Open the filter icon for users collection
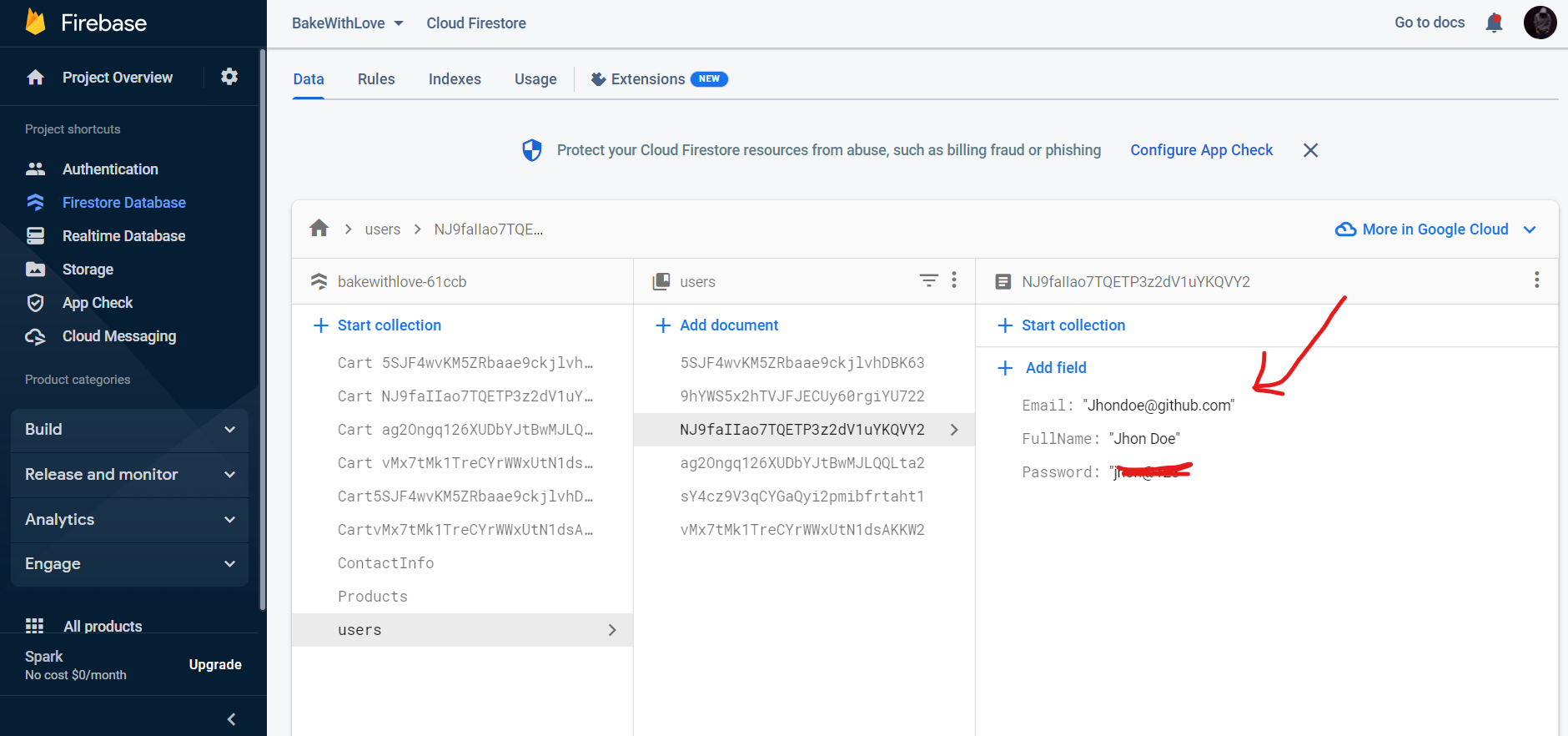This screenshot has width=1568, height=736. click(x=928, y=280)
